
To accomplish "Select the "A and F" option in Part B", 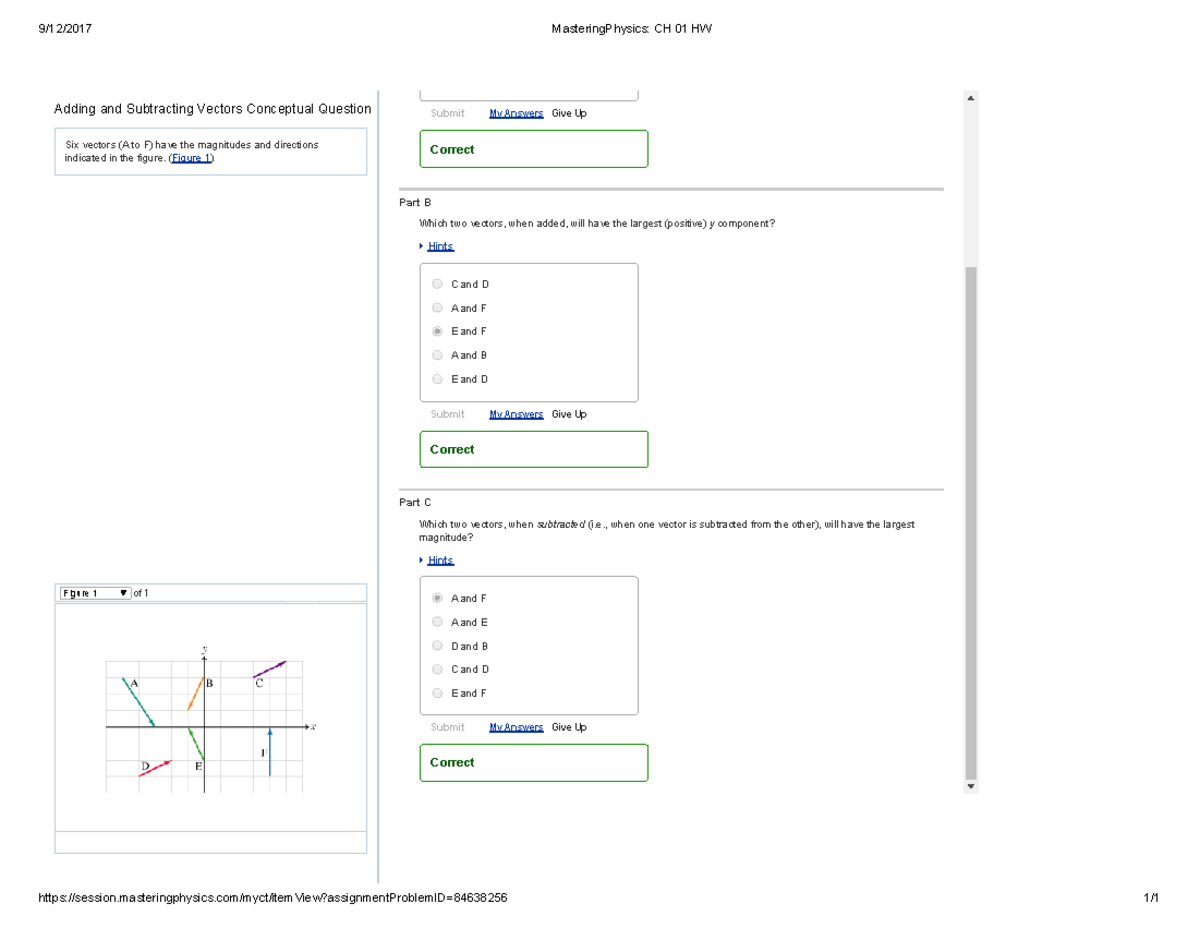I will click(437, 307).
